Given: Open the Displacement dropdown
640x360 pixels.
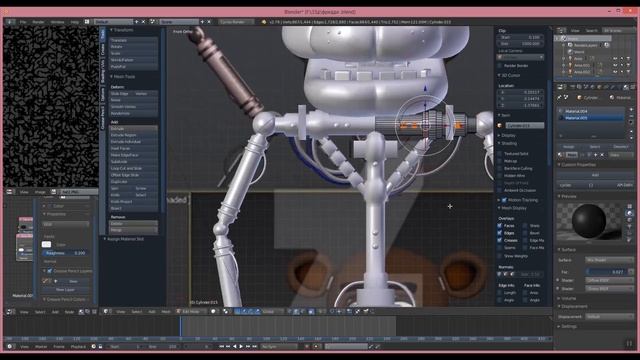Looking at the screenshot, I should click(609, 316).
